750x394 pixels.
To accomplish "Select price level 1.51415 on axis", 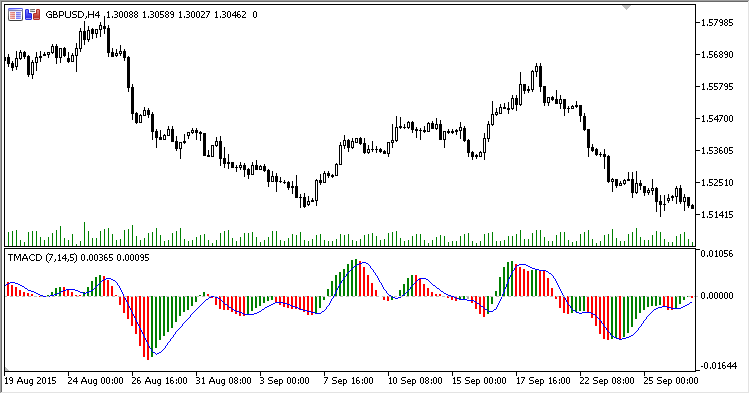I will tap(717, 215).
